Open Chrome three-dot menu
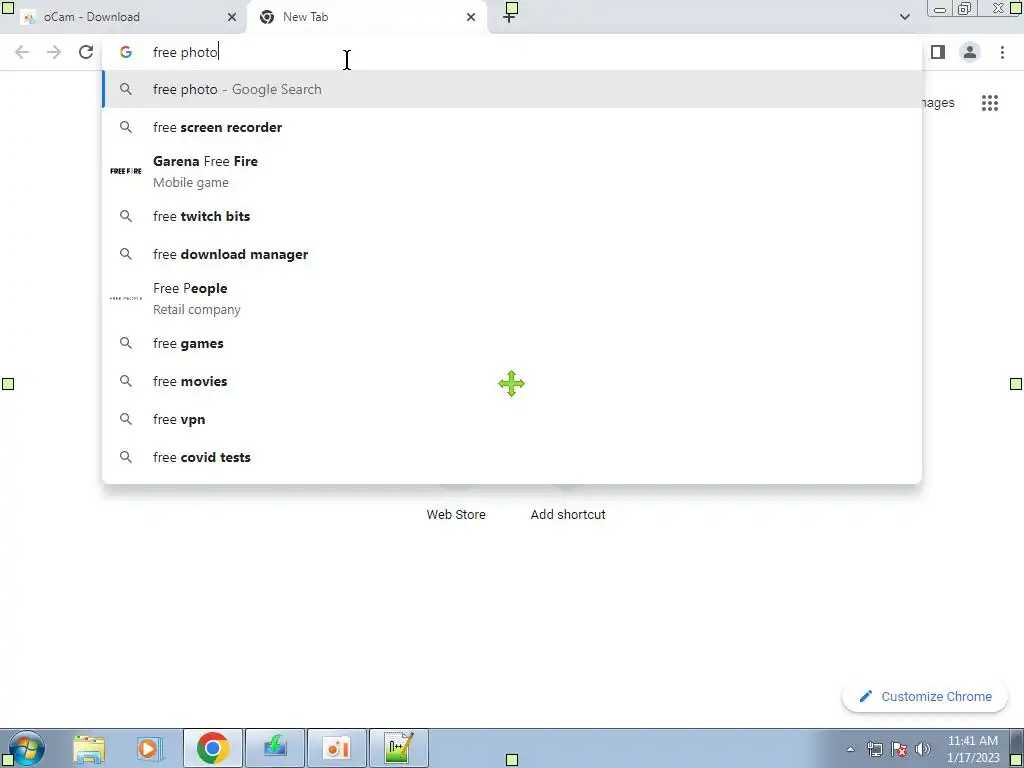The height and width of the screenshot is (768, 1024). coord(1002,52)
